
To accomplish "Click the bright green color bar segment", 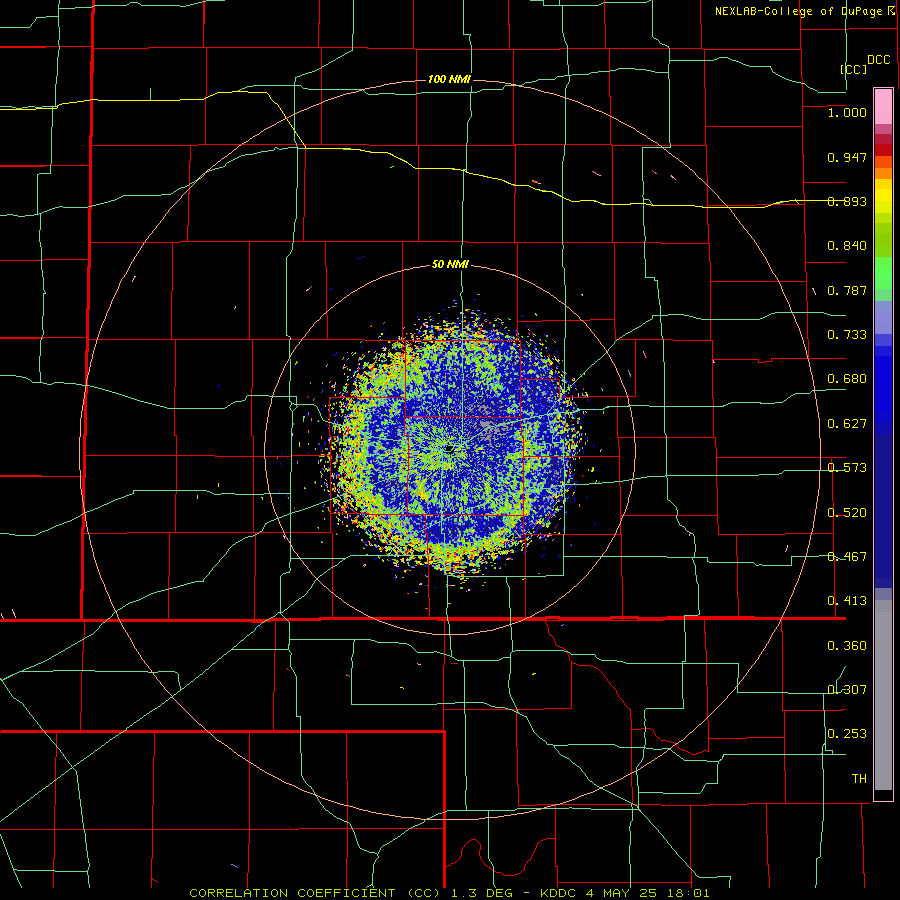I will pos(883,273).
